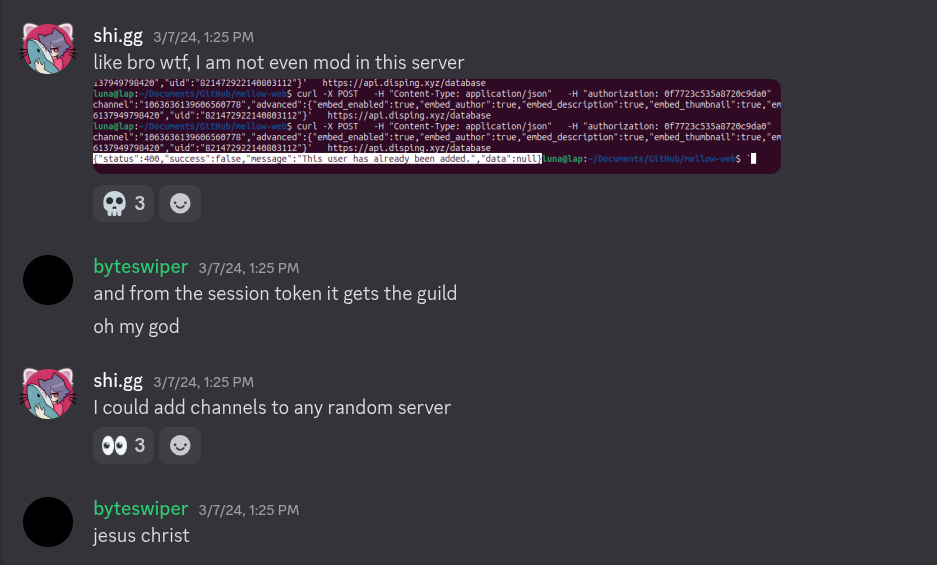Image resolution: width=937 pixels, height=565 pixels.
Task: Click timestamp on the "like bro wtf" message
Action: point(203,37)
